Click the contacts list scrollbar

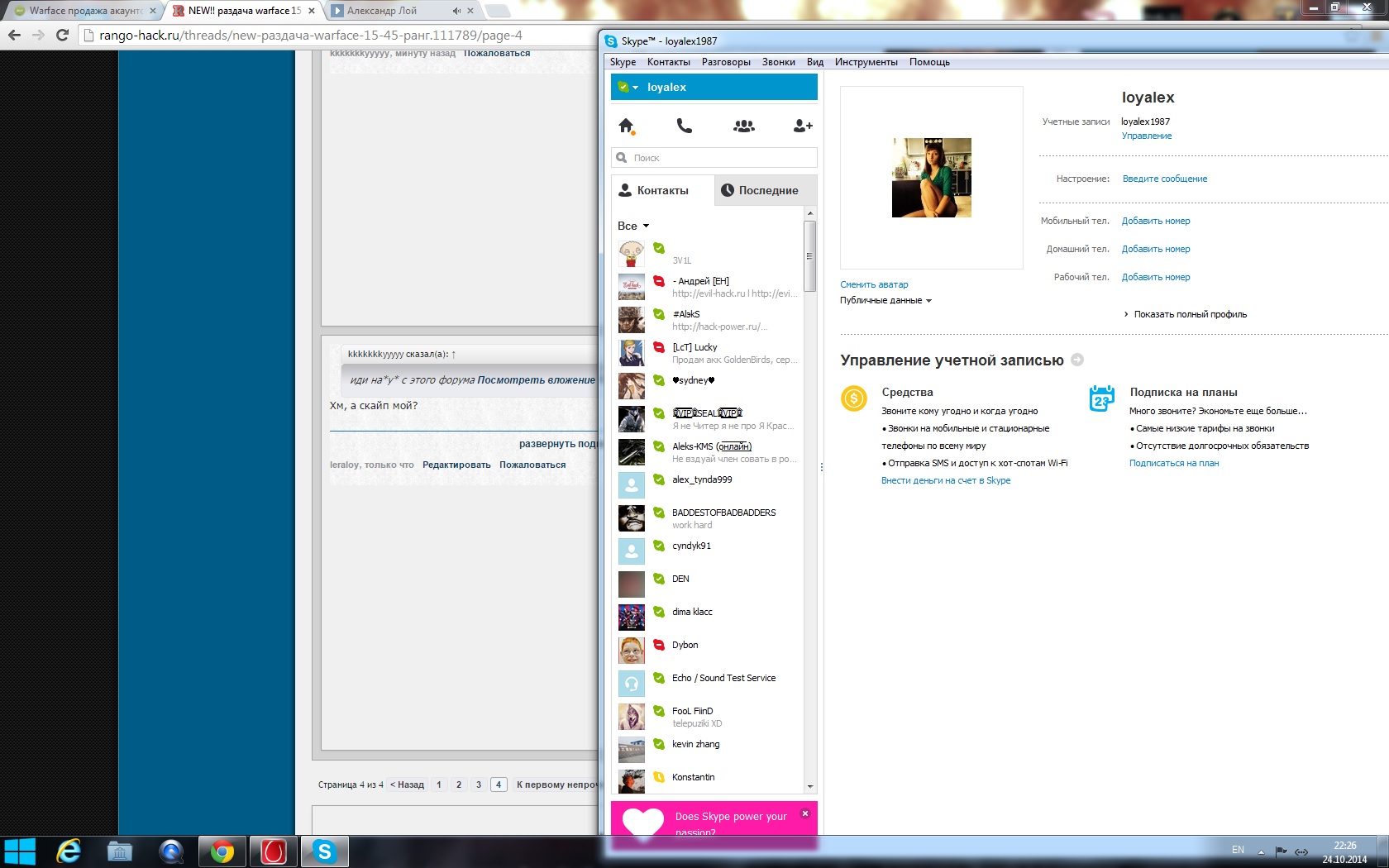pyautogui.click(x=810, y=255)
